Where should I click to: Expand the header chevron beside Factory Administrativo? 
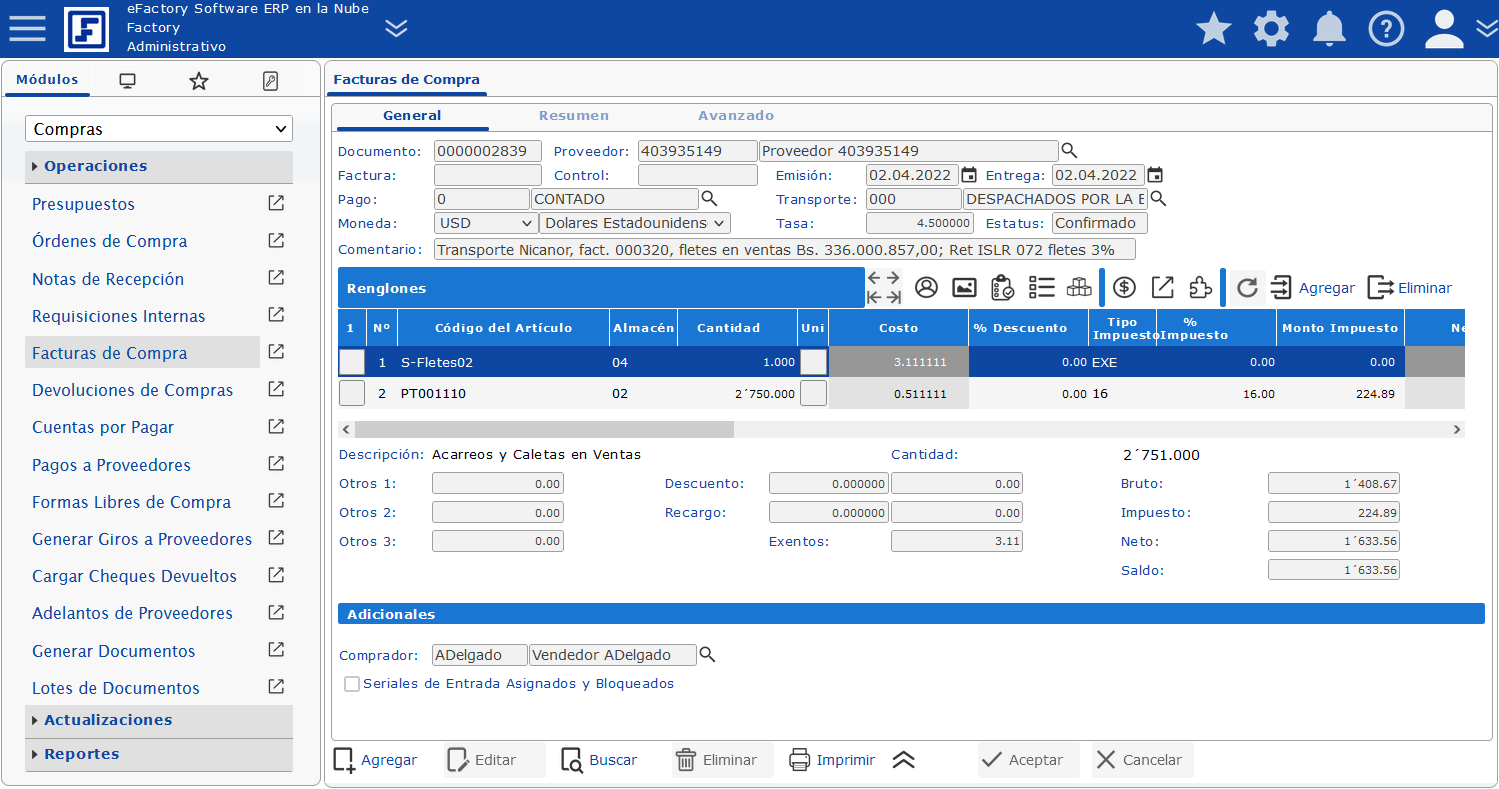tap(396, 28)
